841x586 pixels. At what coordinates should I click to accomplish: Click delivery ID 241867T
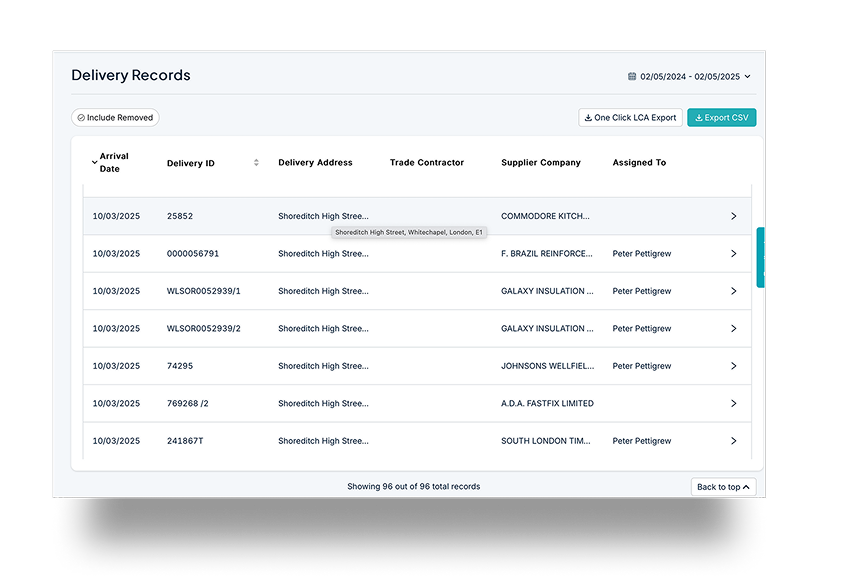click(x=185, y=441)
